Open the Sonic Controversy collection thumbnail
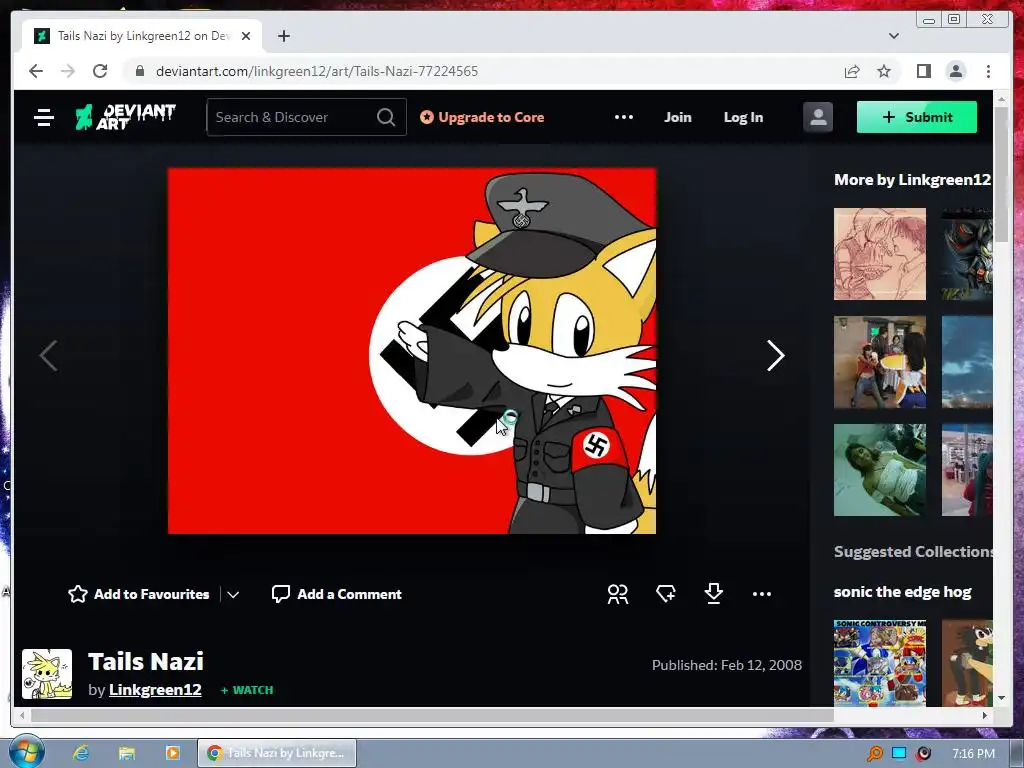 coord(880,663)
